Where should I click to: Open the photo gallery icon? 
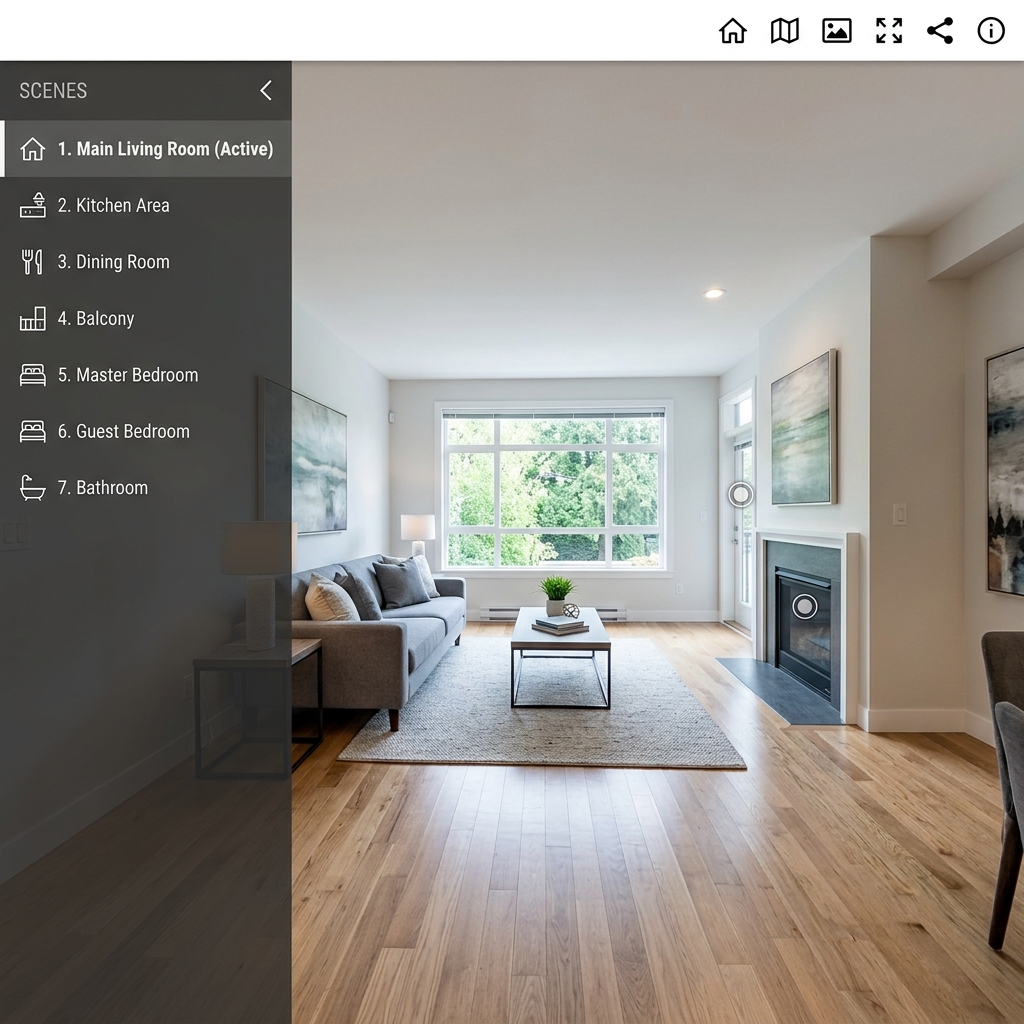(x=837, y=31)
